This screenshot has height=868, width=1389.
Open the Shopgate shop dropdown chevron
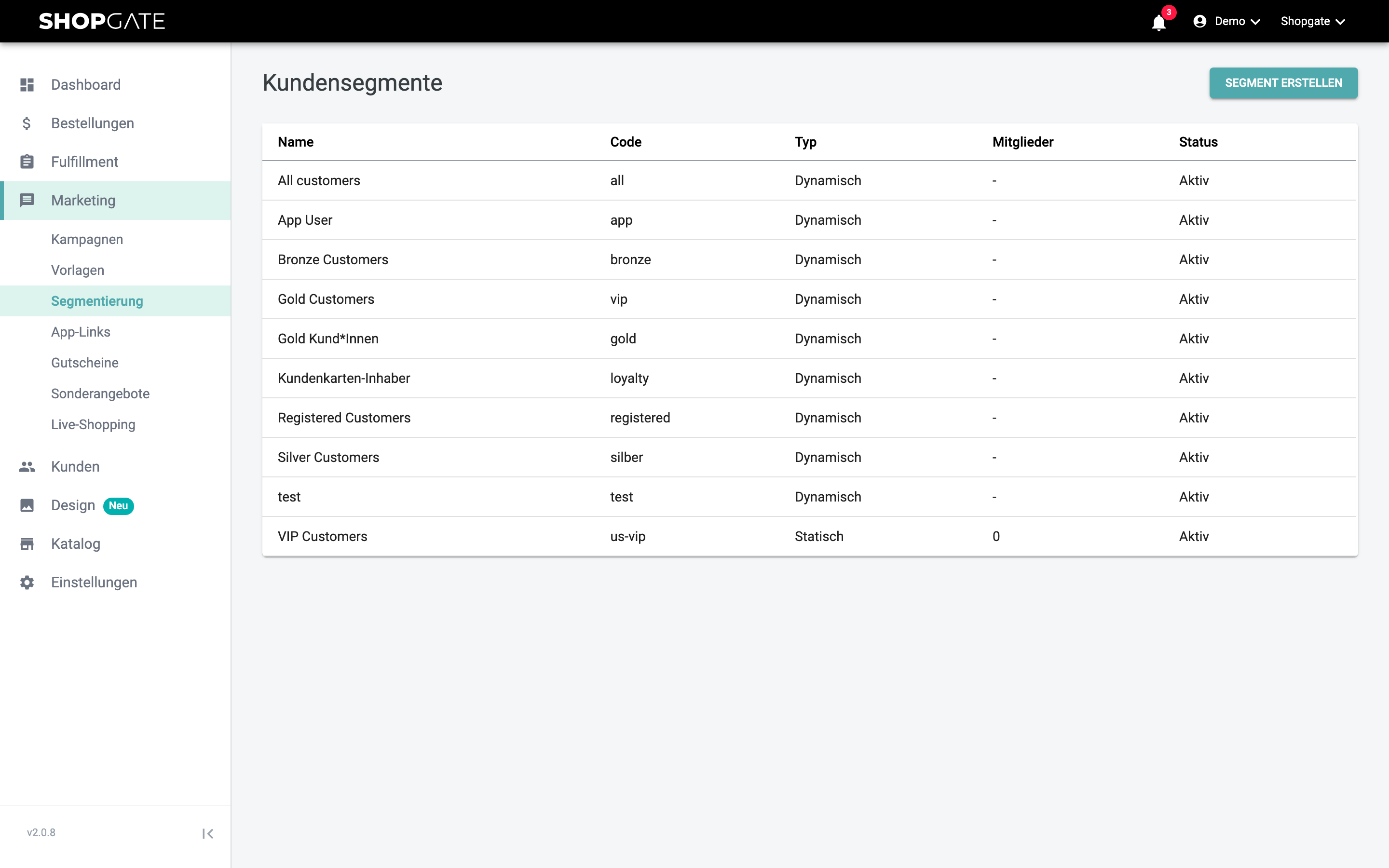point(1340,22)
